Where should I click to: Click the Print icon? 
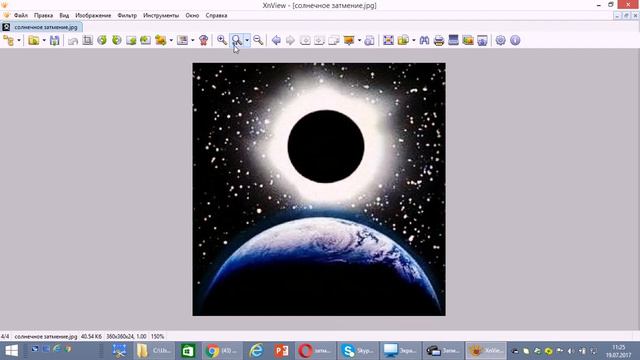pos(439,40)
